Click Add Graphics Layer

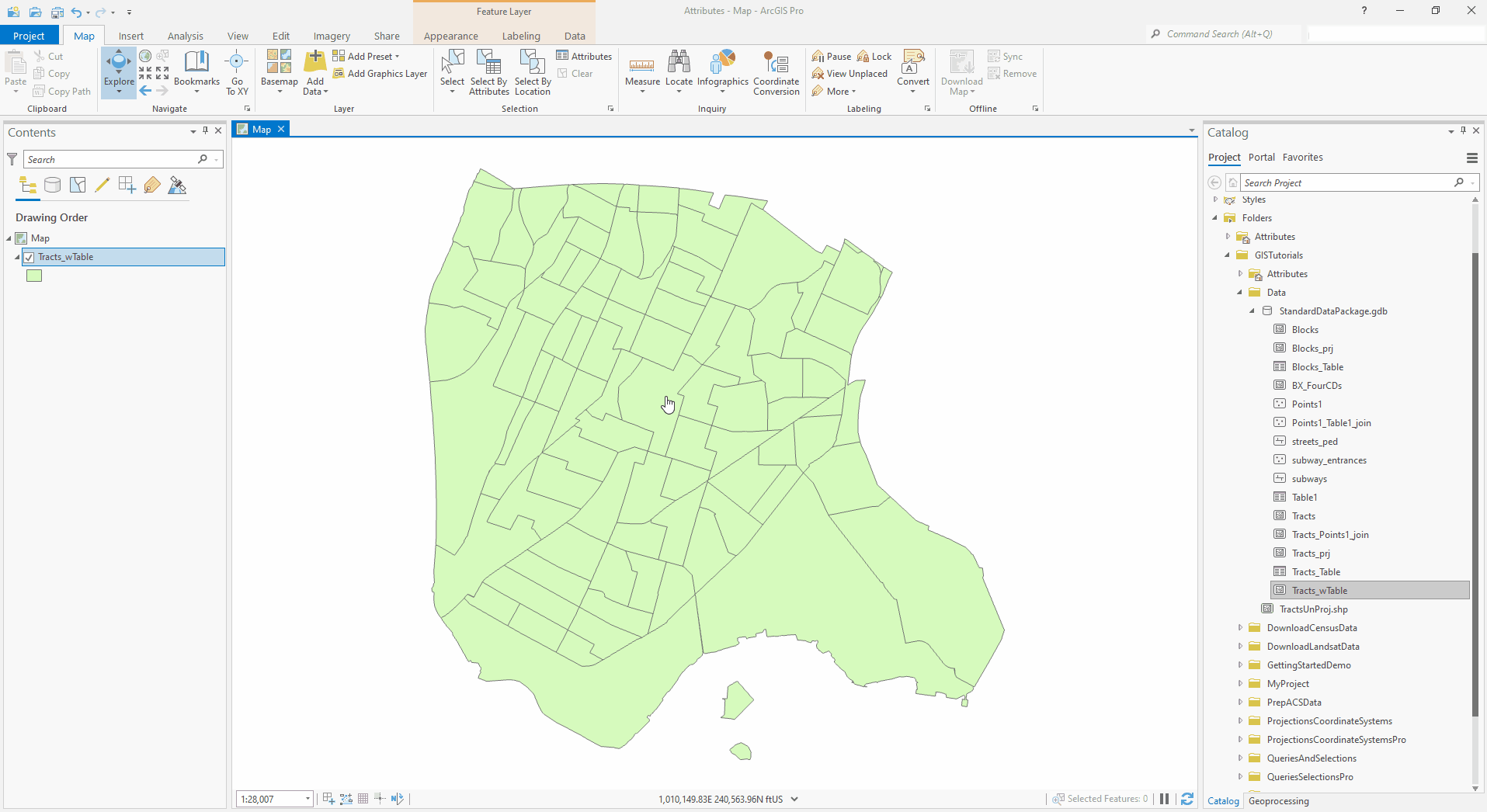click(380, 73)
